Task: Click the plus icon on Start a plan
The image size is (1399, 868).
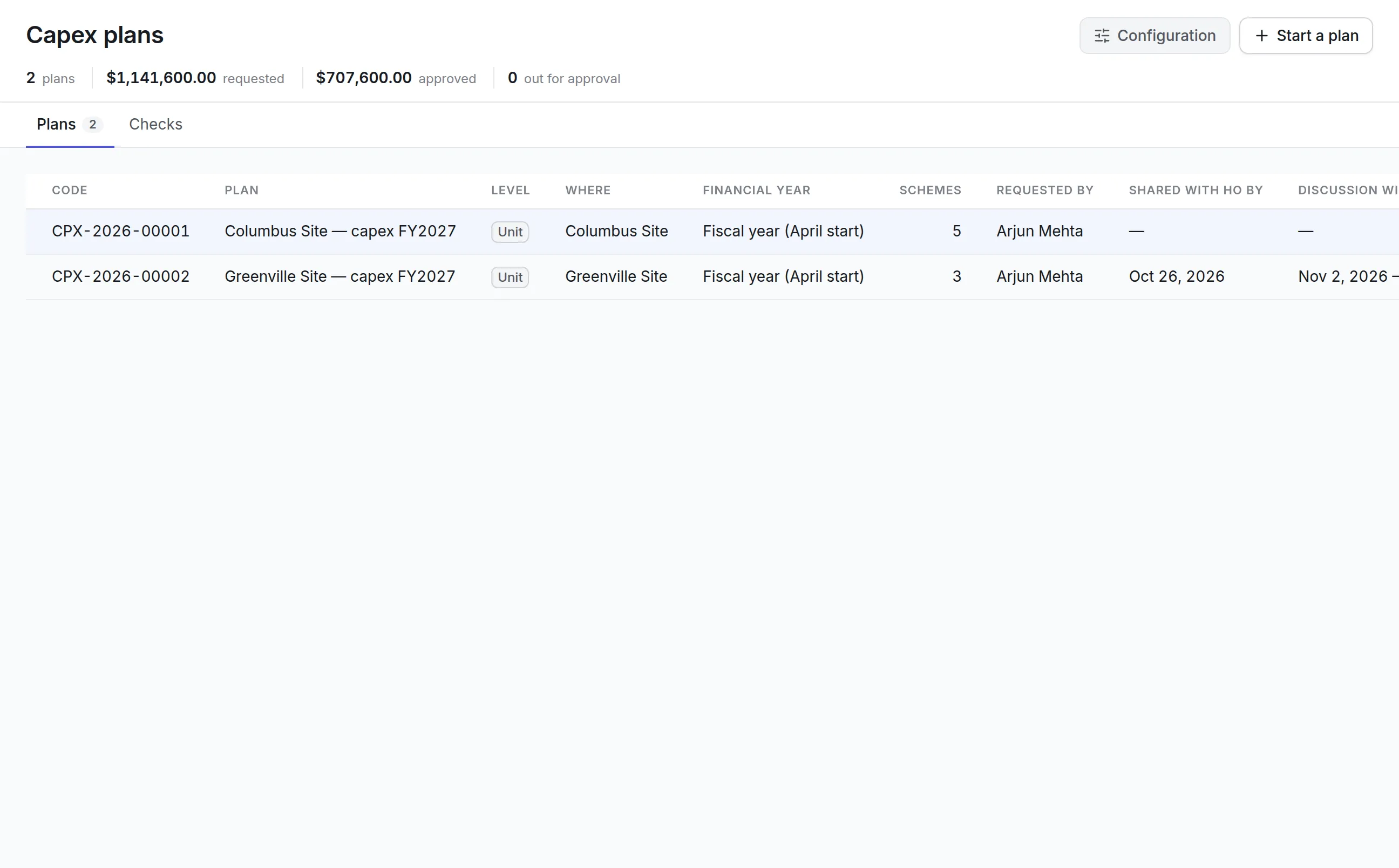Action: pyautogui.click(x=1261, y=36)
